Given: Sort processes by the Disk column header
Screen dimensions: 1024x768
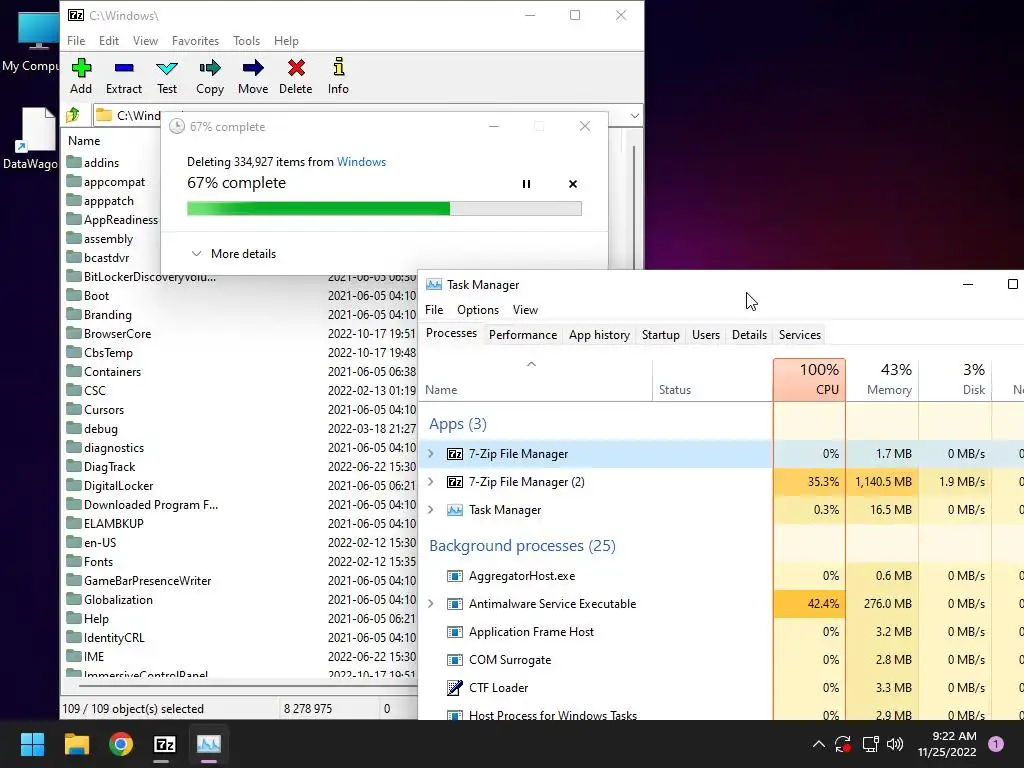Looking at the screenshot, I should pos(955,379).
